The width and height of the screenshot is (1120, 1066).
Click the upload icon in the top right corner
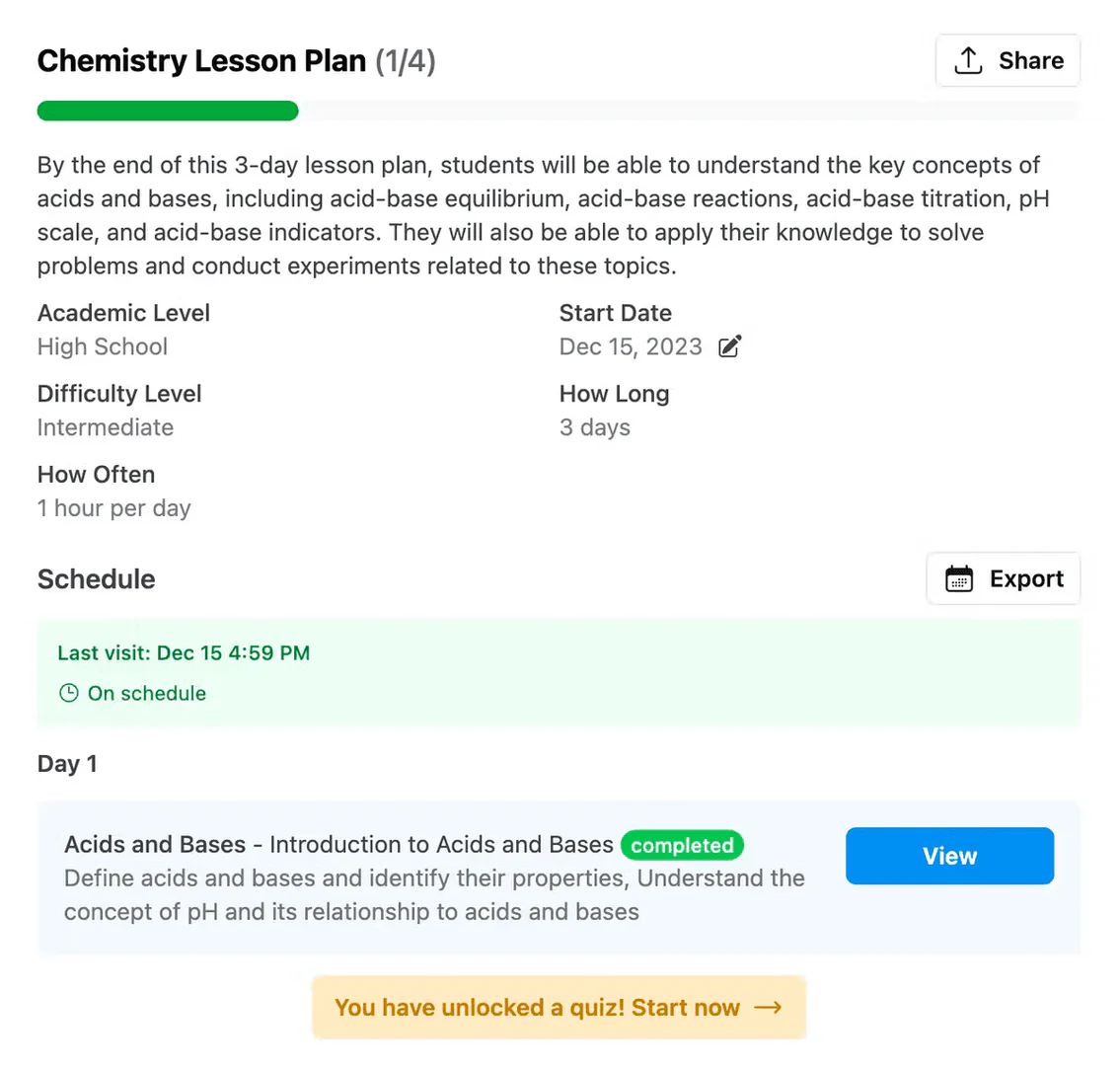pos(968,59)
